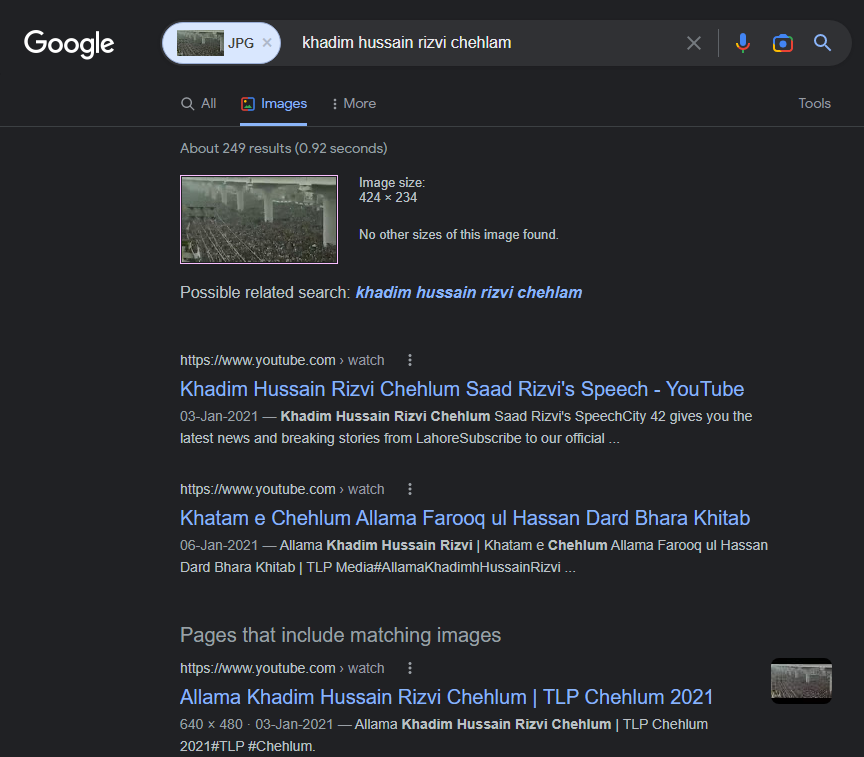Viewport: 864px width, 757px height.
Task: Open Saad Rizvi's Speech YouTube result
Action: [462, 389]
